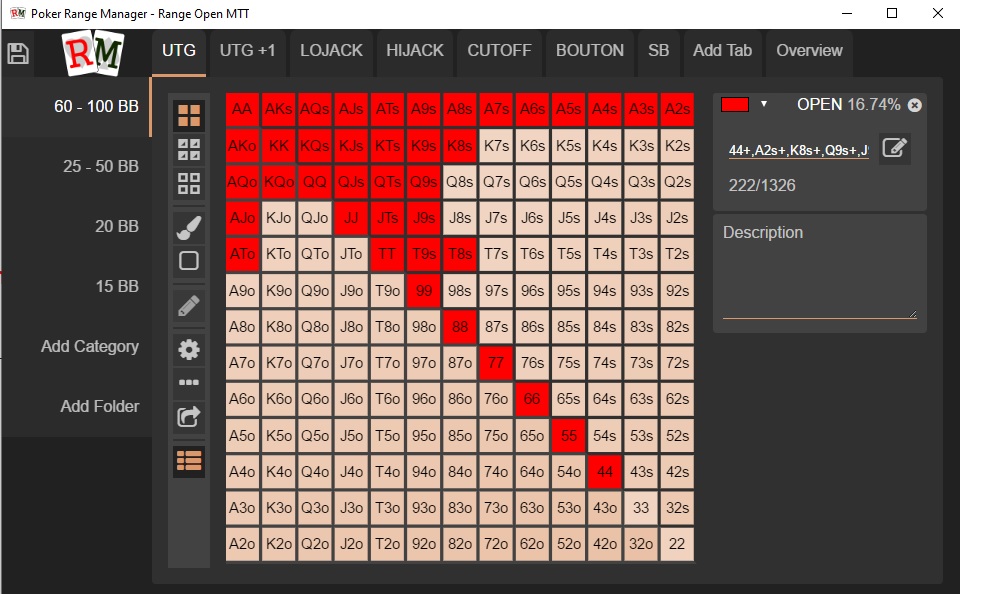The height and width of the screenshot is (594, 1003).
Task: Open the three-dots more options icon
Action: tap(189, 382)
